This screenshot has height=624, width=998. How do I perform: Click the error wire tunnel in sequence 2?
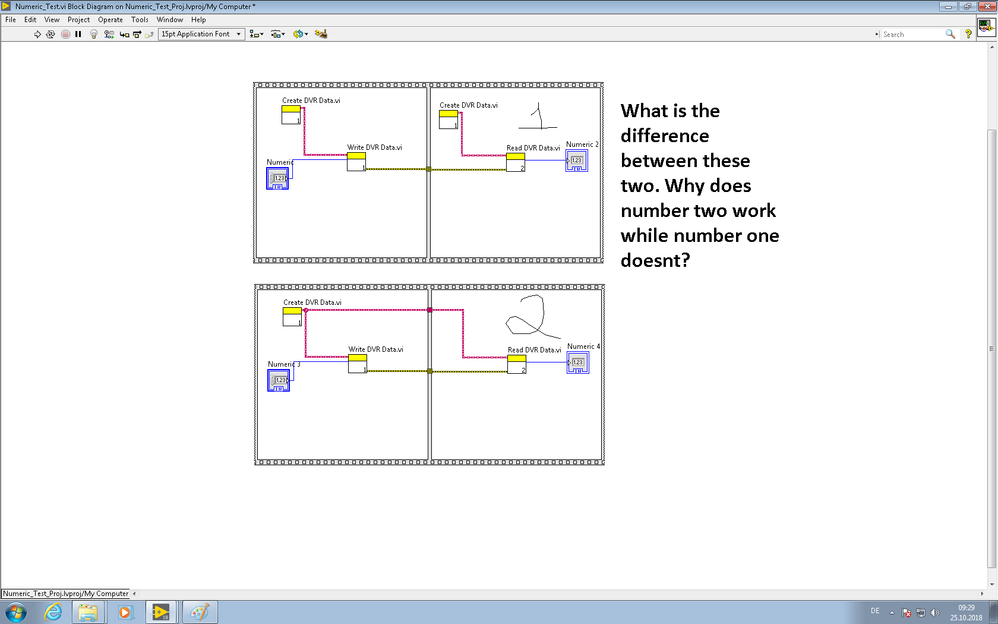coord(430,371)
